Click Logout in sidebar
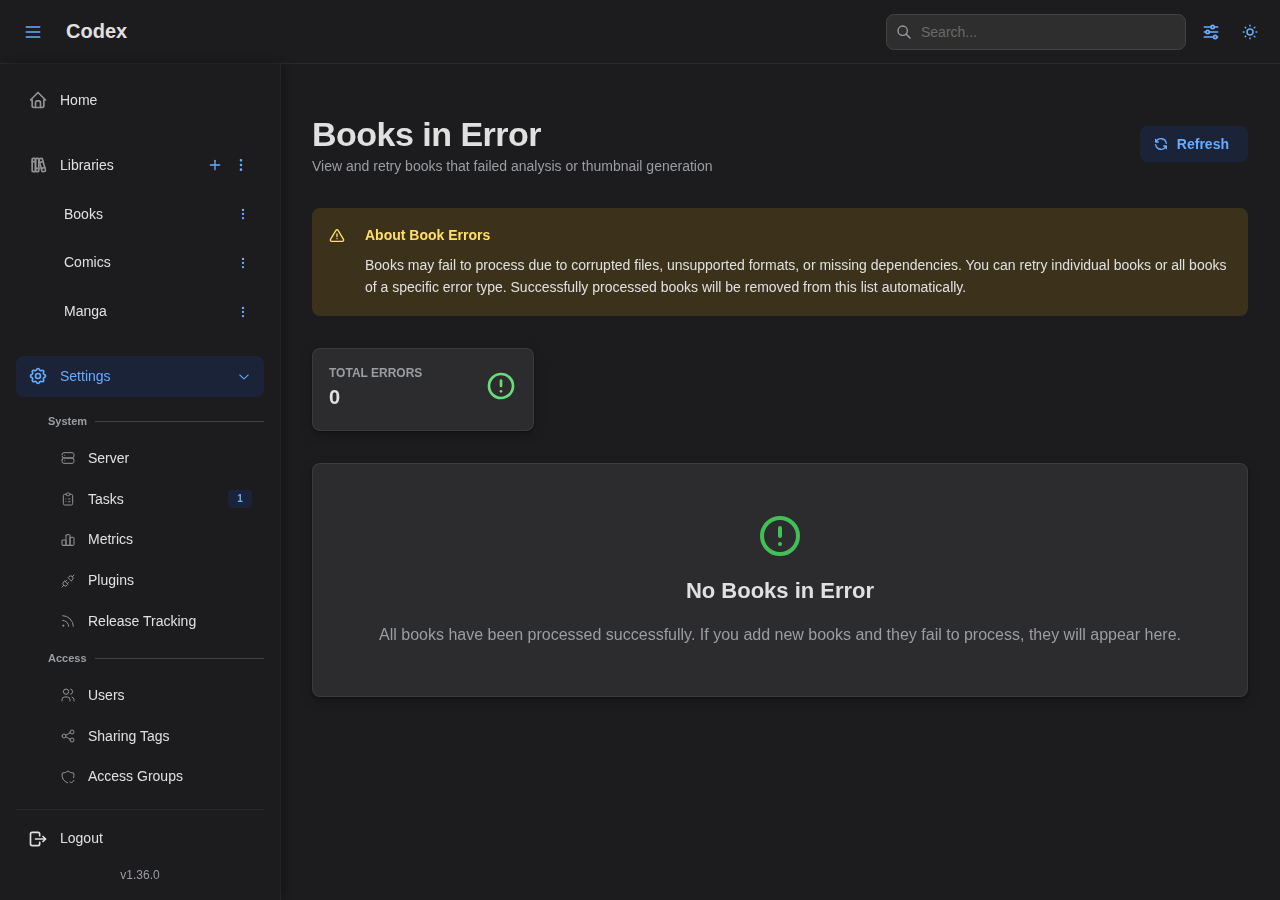 click(x=140, y=838)
